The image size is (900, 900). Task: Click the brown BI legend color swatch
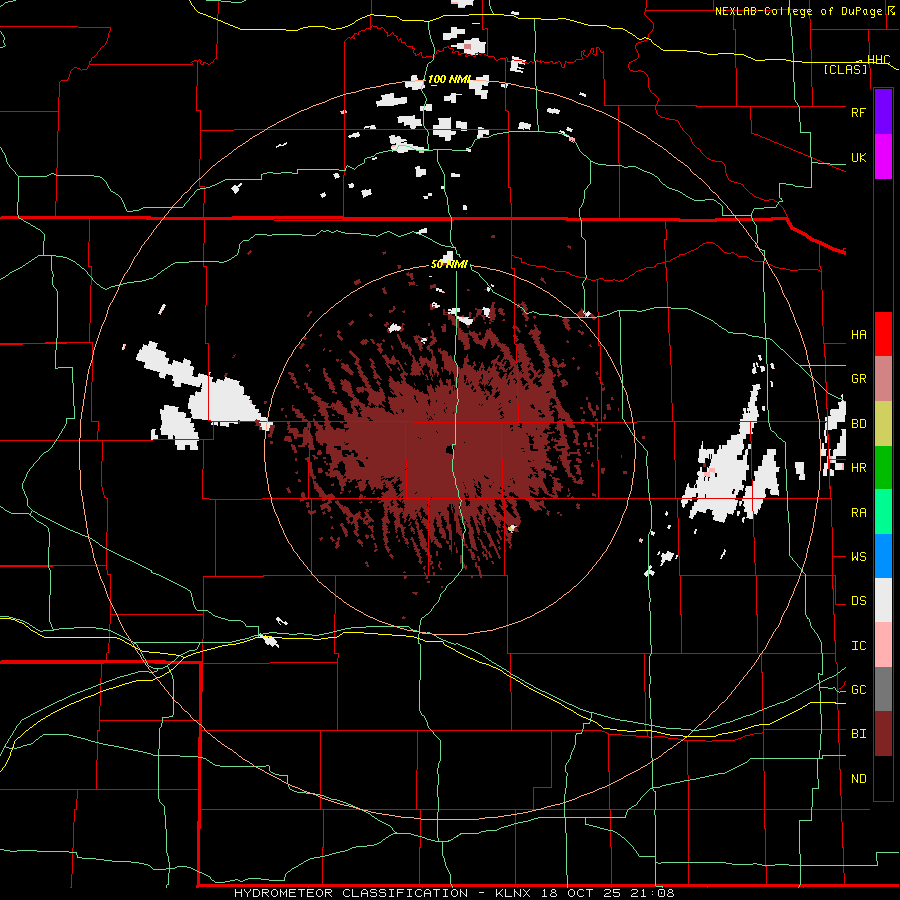click(x=883, y=734)
